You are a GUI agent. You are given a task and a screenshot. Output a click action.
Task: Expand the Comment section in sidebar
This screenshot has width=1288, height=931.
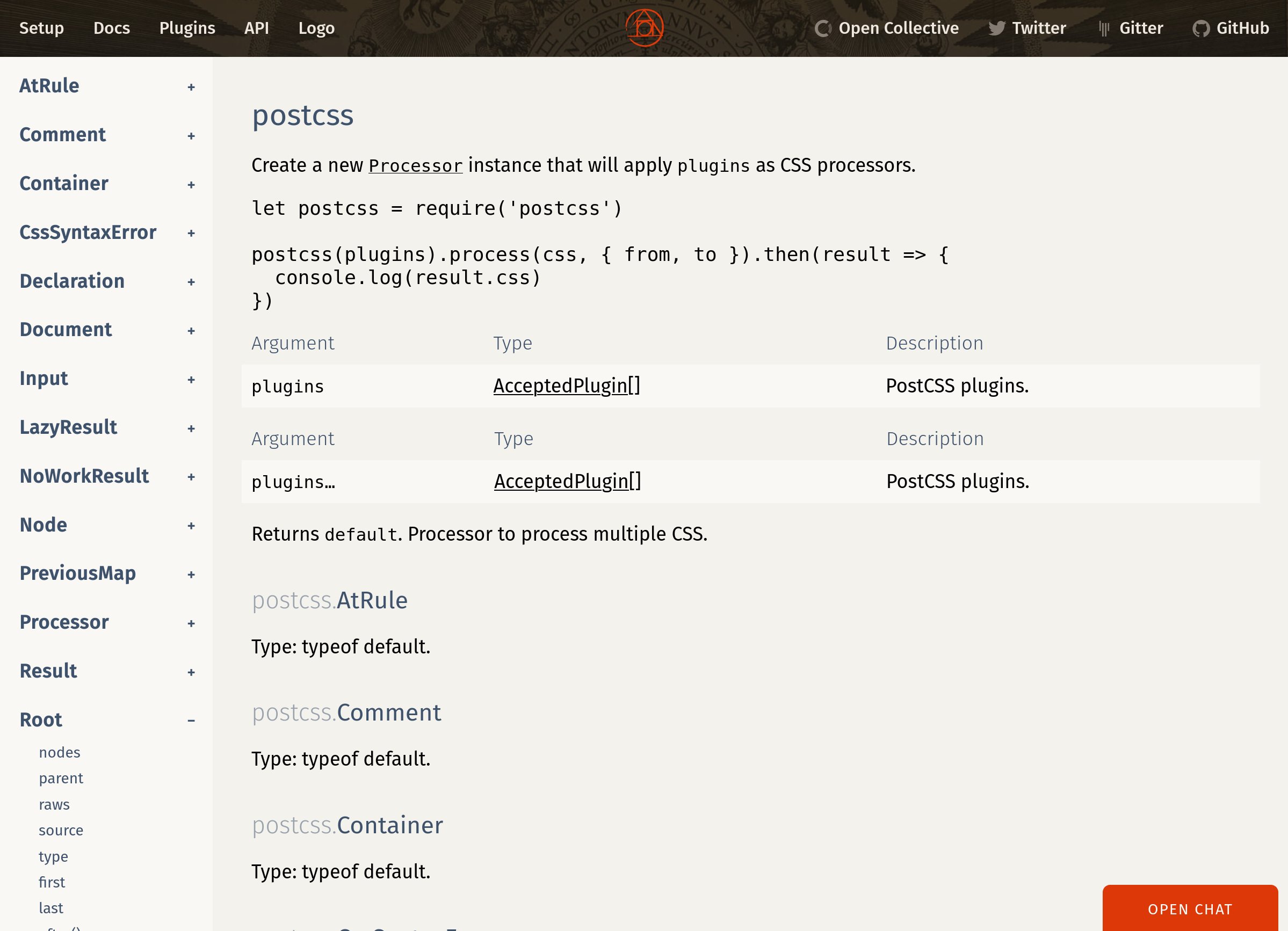click(x=191, y=136)
